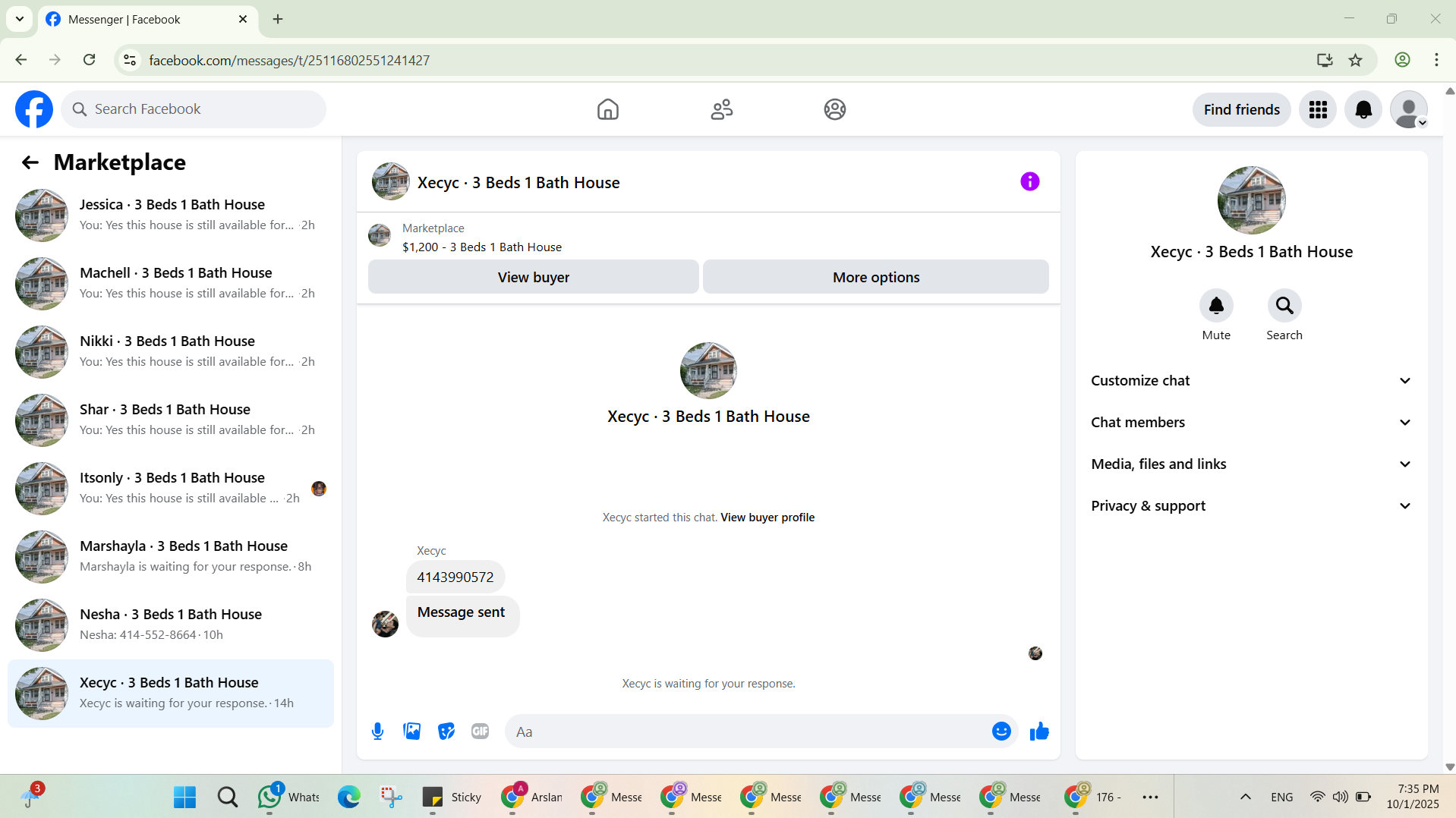
Task: Expand the Chat members section
Action: click(x=1252, y=423)
